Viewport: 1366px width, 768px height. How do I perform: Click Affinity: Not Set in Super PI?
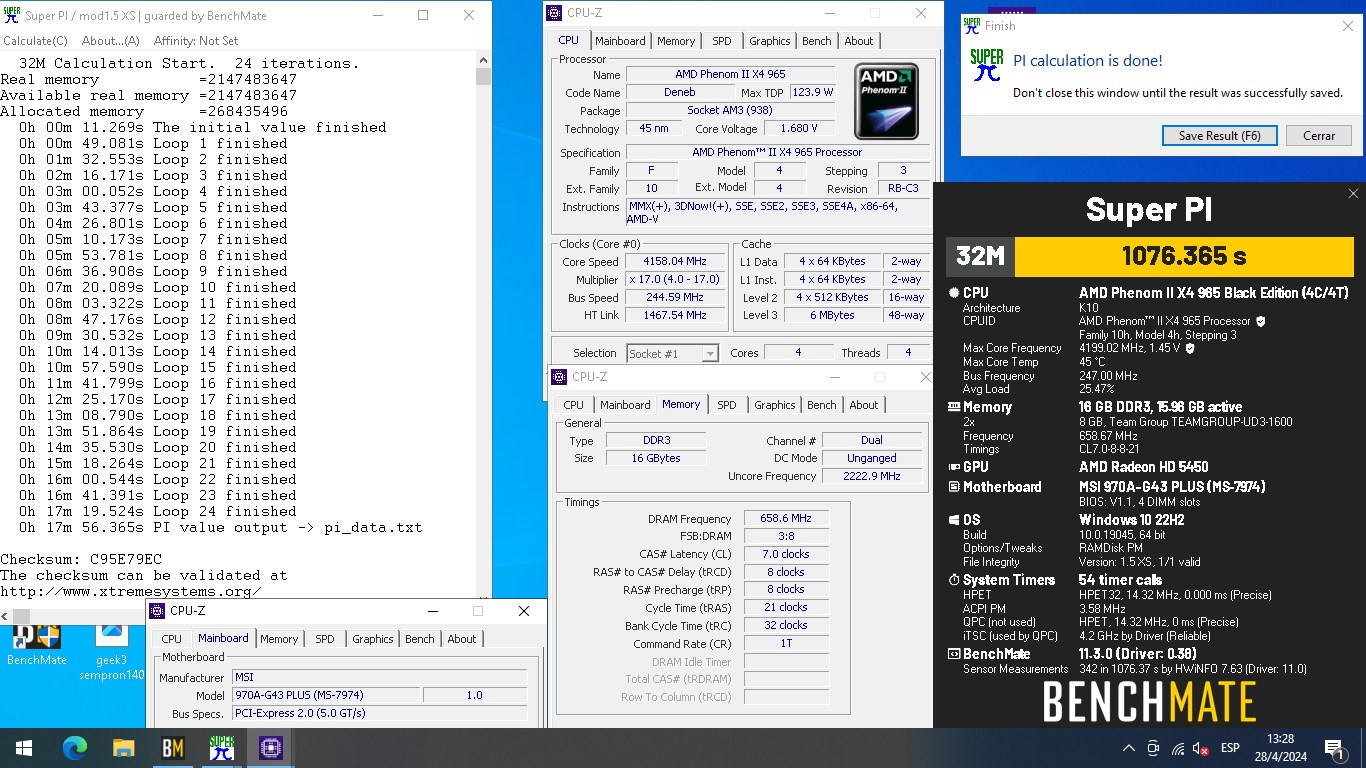click(196, 41)
